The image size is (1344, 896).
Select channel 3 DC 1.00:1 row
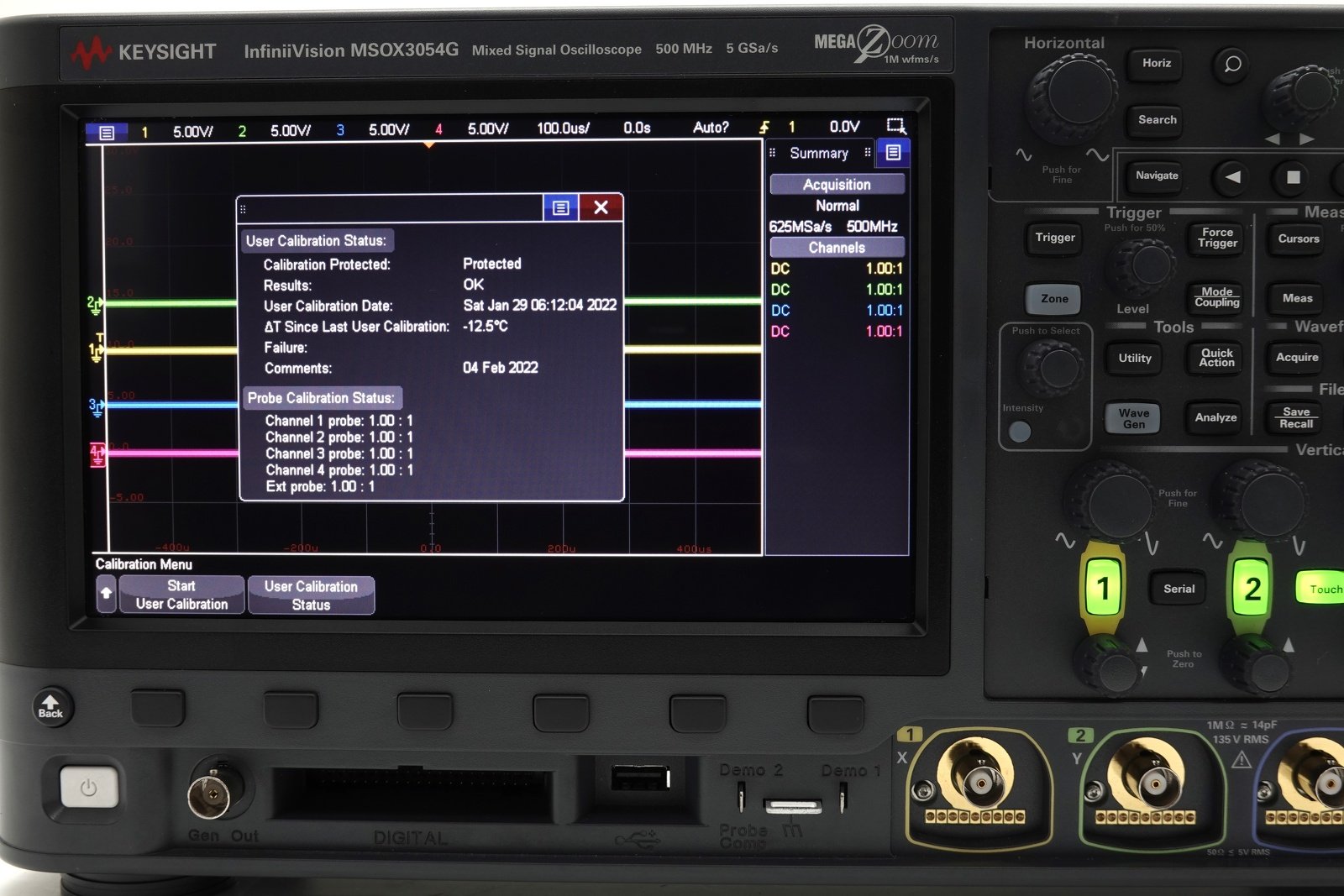coord(837,311)
